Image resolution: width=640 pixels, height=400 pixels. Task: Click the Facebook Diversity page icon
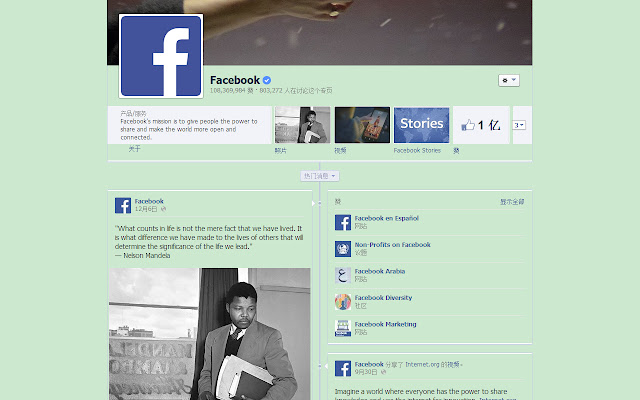[x=343, y=302]
